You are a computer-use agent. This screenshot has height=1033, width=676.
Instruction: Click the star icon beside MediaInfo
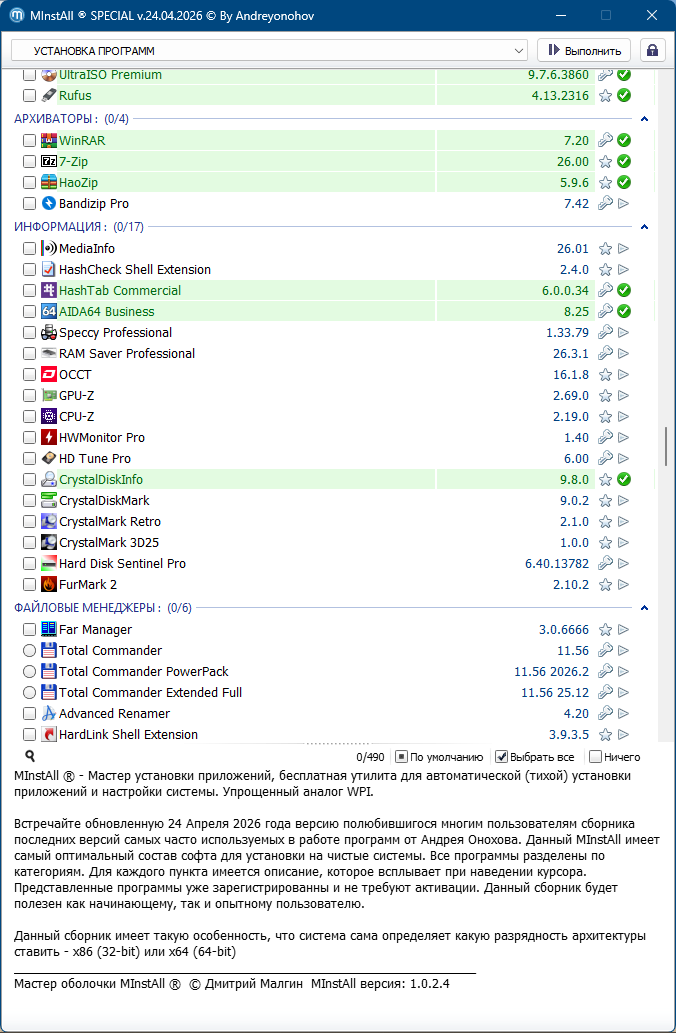605,249
